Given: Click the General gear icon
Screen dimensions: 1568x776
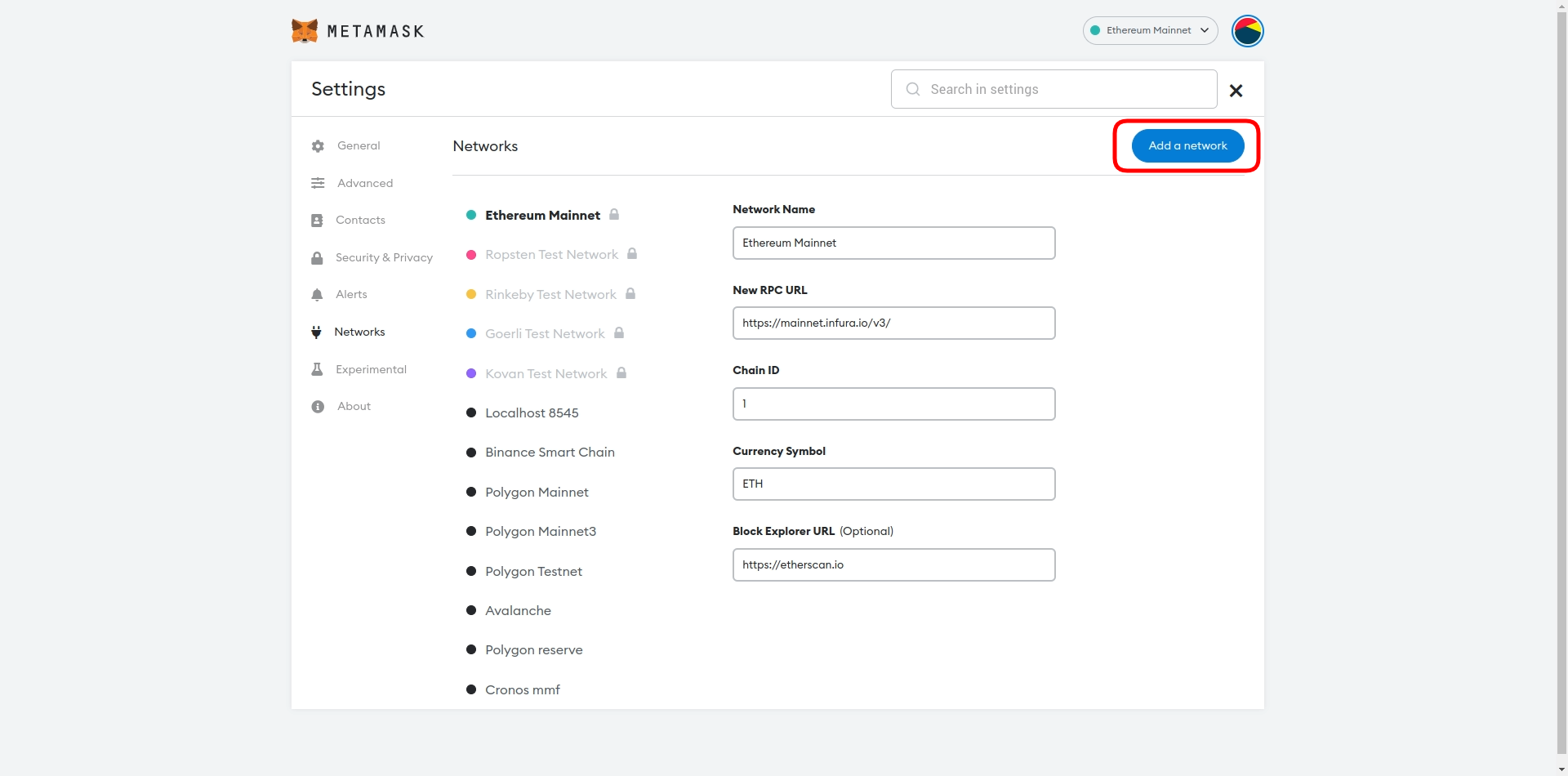Looking at the screenshot, I should tap(318, 146).
